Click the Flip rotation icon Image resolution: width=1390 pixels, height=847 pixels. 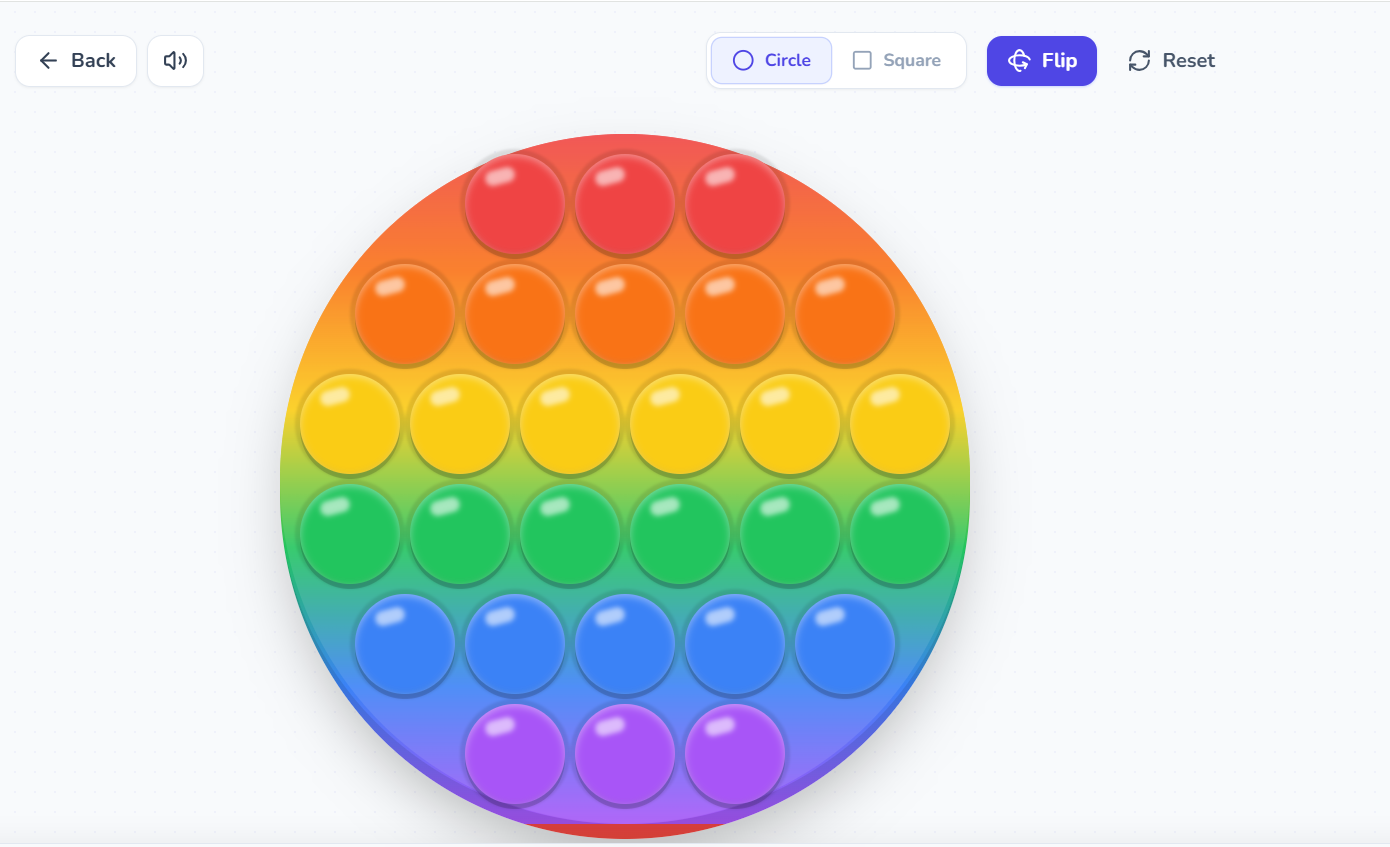1018,60
